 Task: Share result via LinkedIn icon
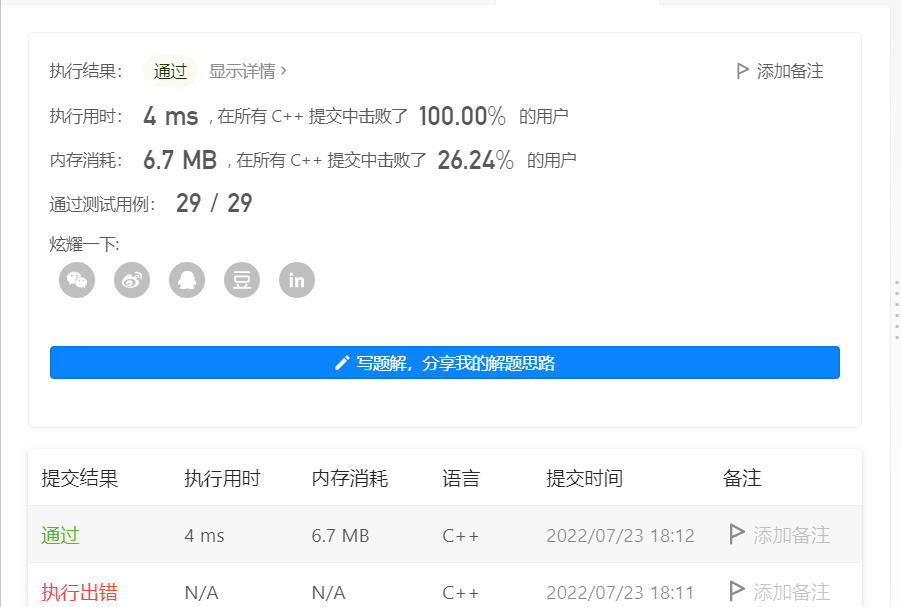(x=297, y=280)
